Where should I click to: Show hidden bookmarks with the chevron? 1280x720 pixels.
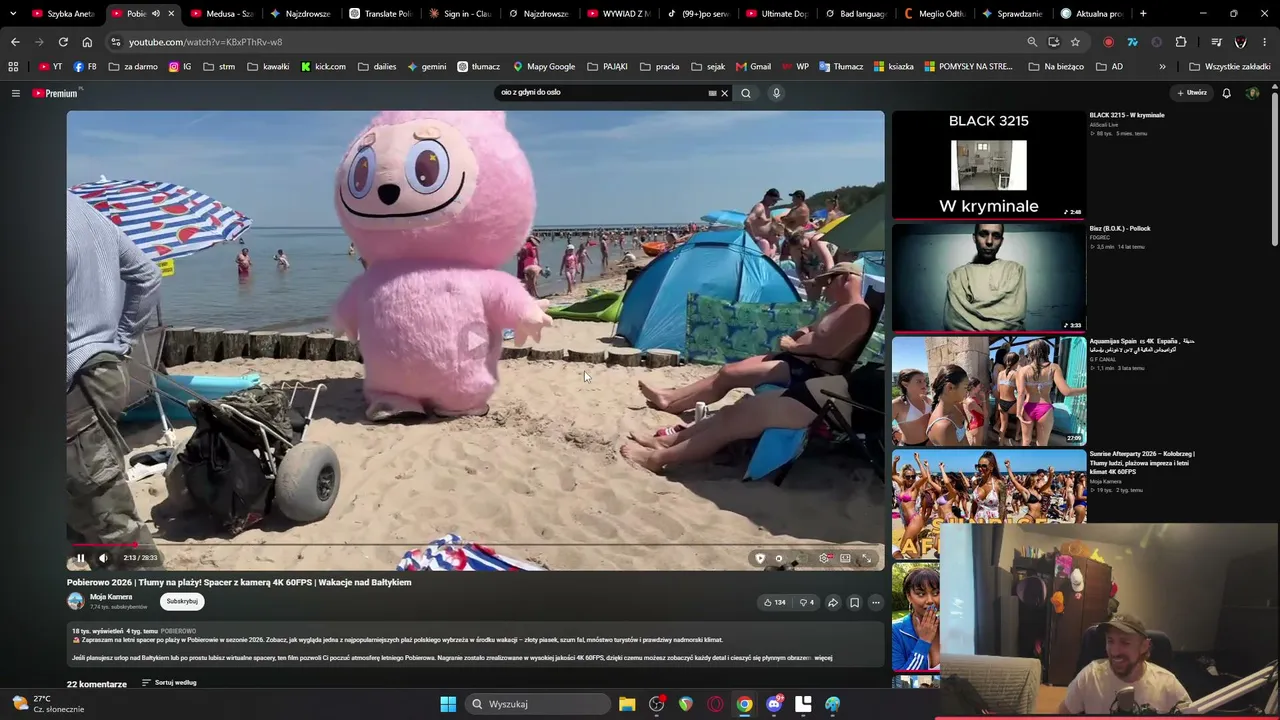coord(1162,67)
